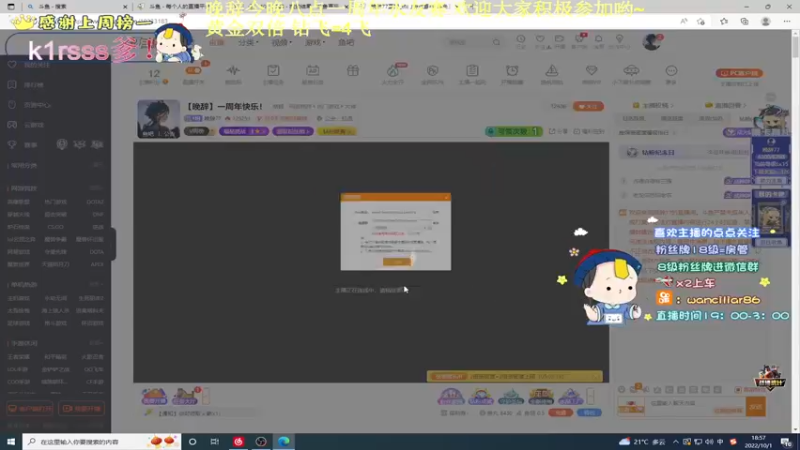Click the orange send button in chat box

point(756,407)
